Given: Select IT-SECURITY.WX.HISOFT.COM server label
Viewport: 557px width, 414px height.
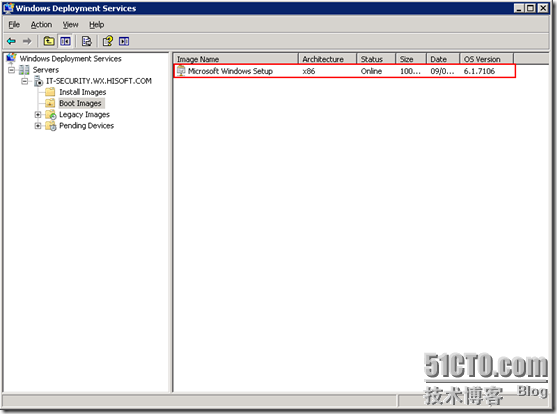Looking at the screenshot, I should [x=99, y=81].
